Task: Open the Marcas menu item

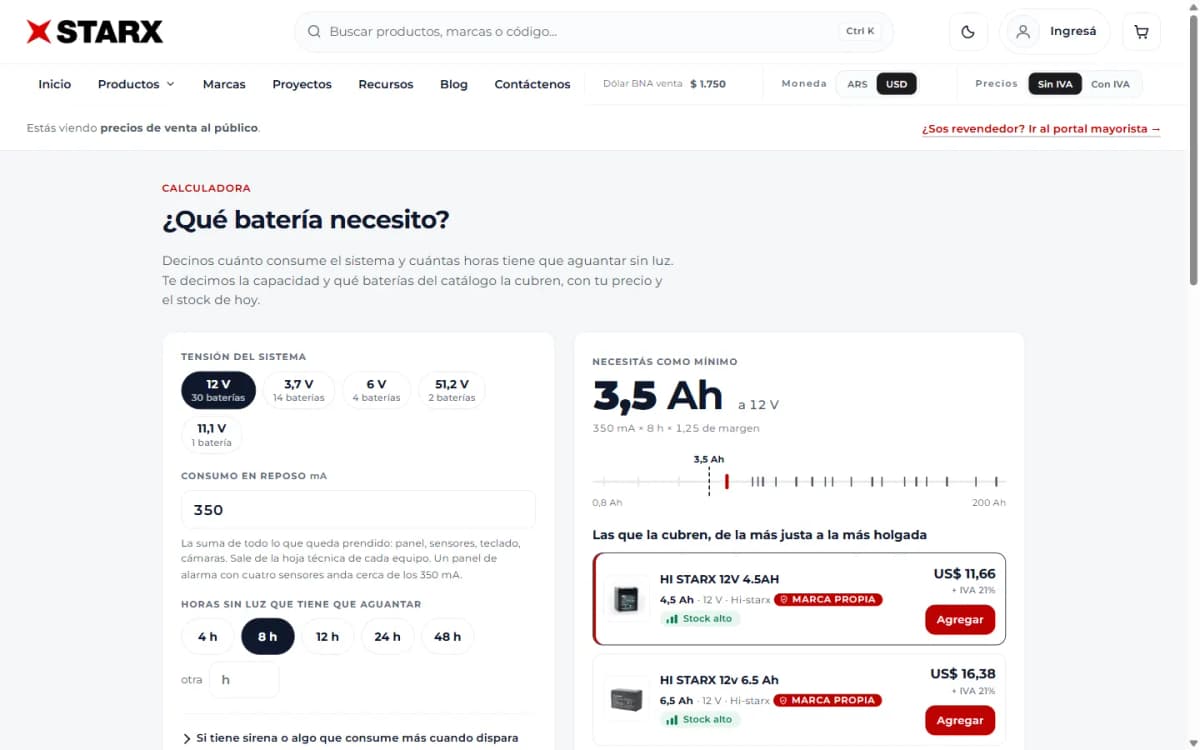Action: (224, 84)
